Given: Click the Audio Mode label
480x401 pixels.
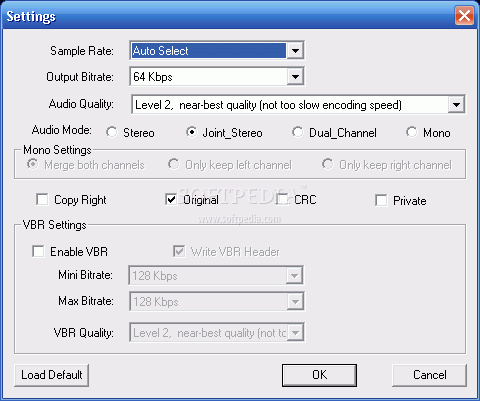Looking at the screenshot, I should click(61, 130).
